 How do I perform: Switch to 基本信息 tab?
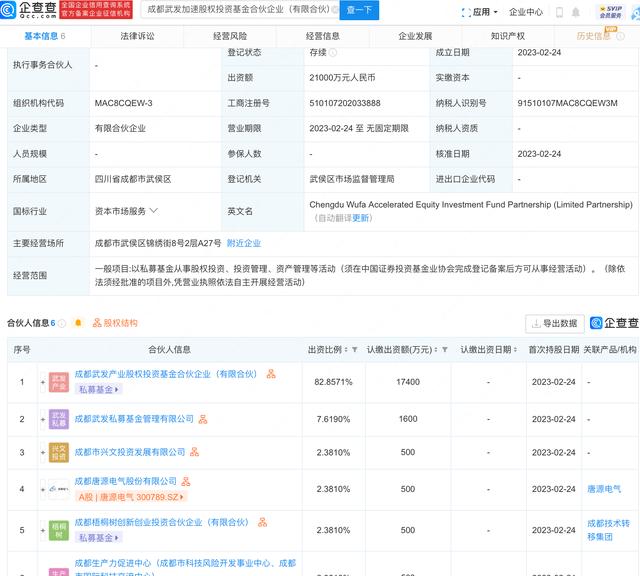45,36
